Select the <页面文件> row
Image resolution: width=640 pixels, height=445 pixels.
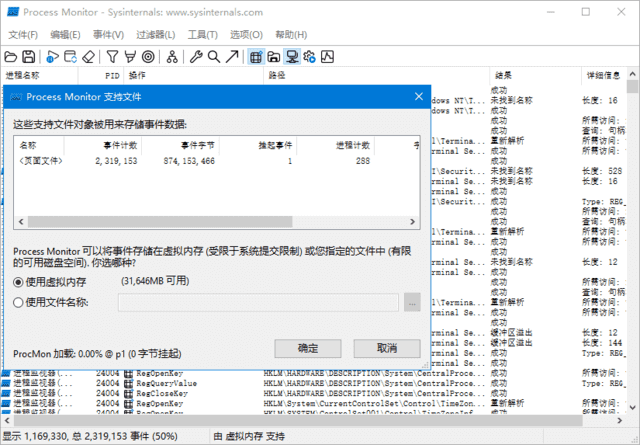[217, 161]
